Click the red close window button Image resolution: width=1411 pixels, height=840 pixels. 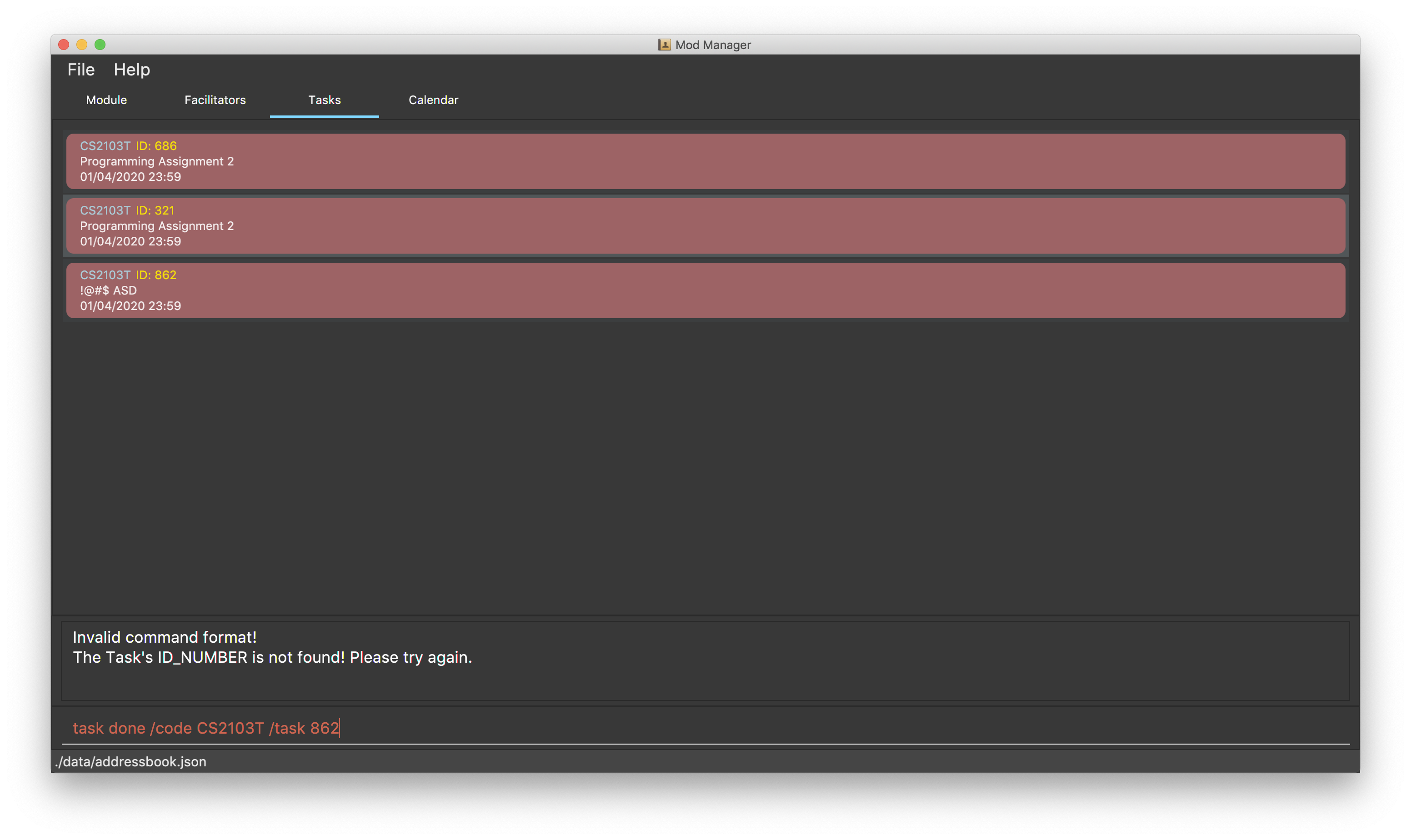point(64,45)
